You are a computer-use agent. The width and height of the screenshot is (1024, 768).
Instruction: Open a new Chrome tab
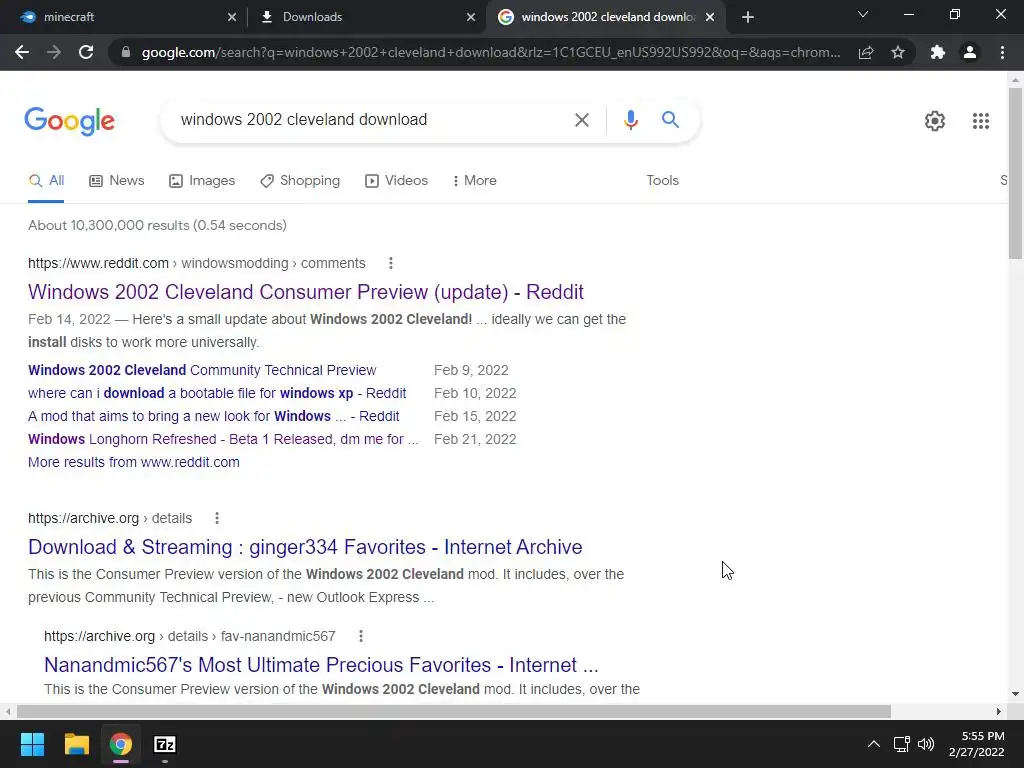748,17
